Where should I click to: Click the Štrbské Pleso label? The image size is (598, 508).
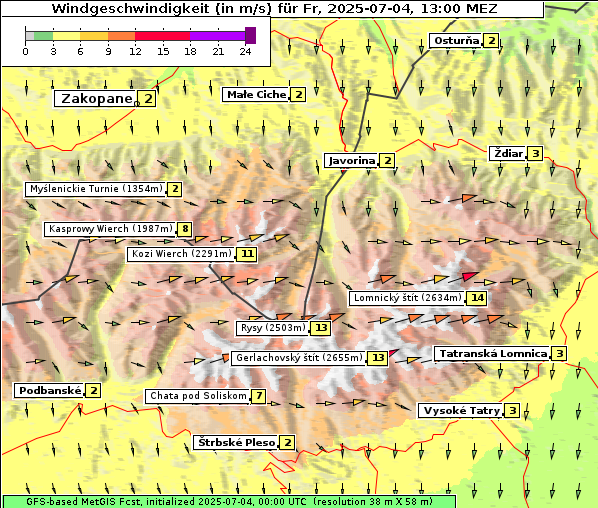[236, 442]
